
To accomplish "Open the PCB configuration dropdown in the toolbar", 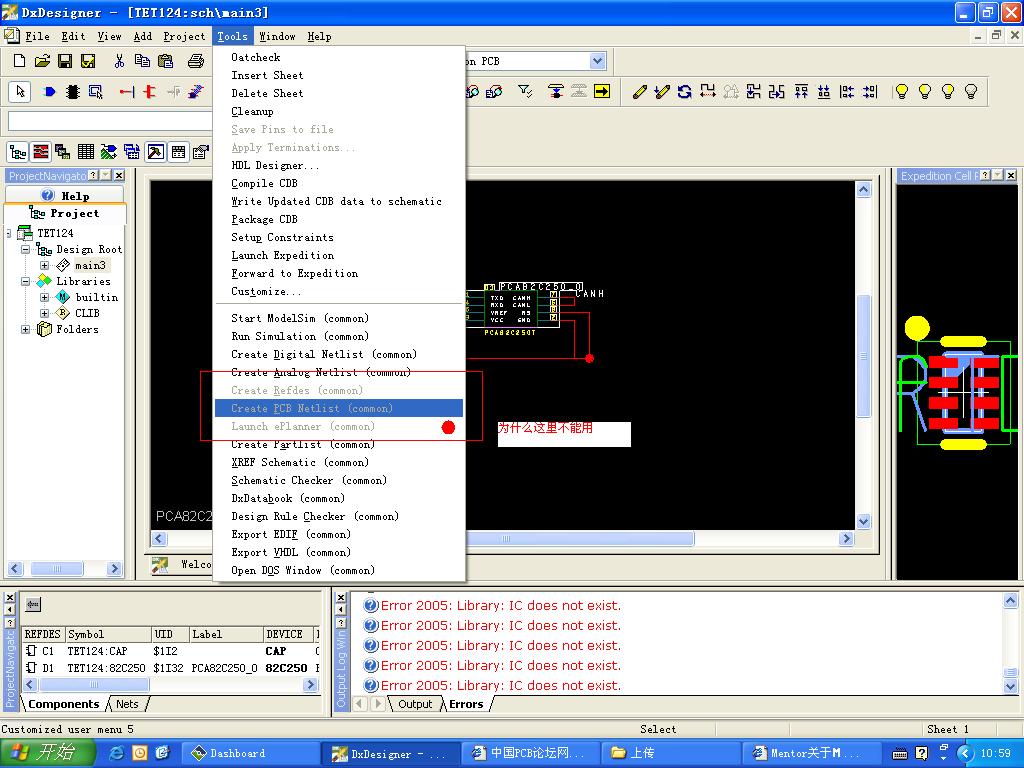I will point(598,61).
